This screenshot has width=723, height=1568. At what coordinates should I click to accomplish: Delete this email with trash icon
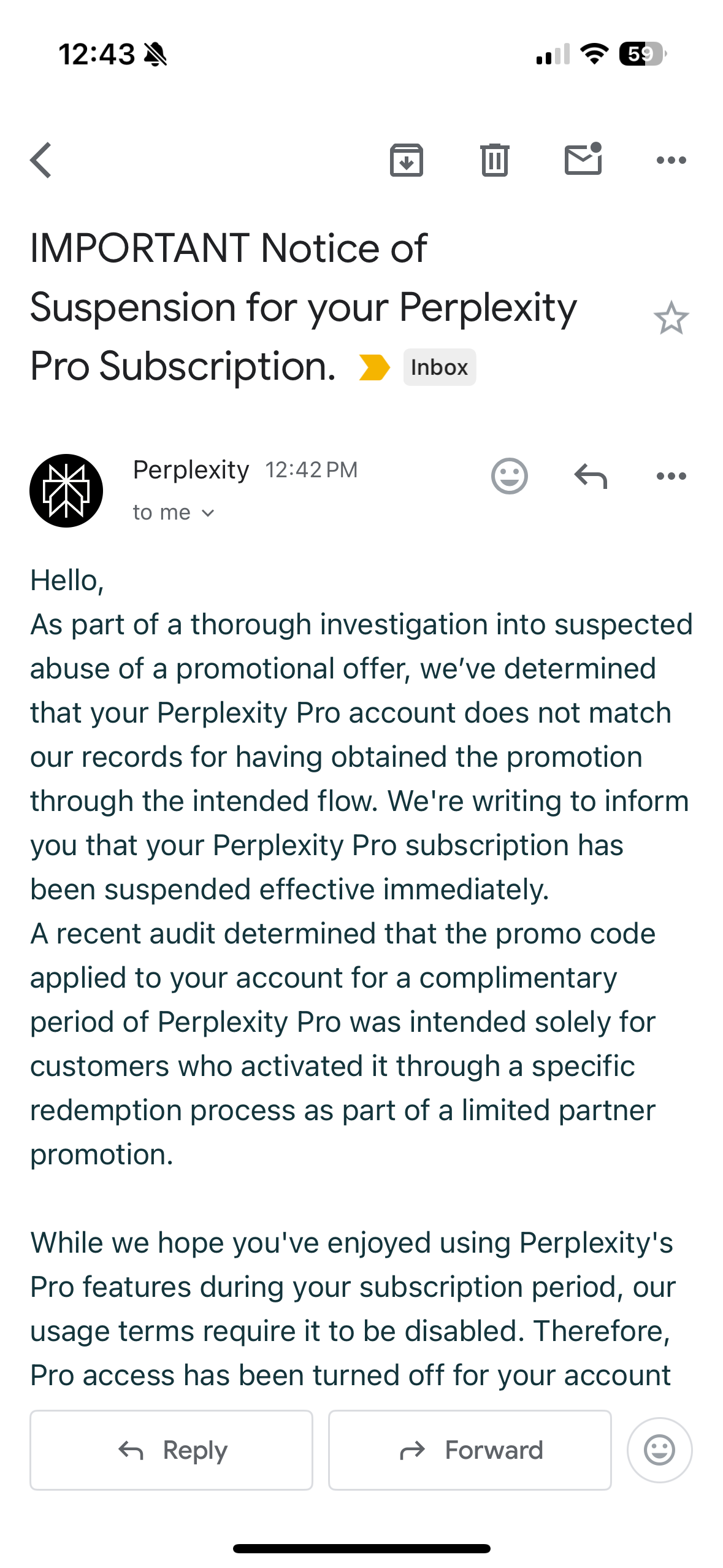pos(495,160)
